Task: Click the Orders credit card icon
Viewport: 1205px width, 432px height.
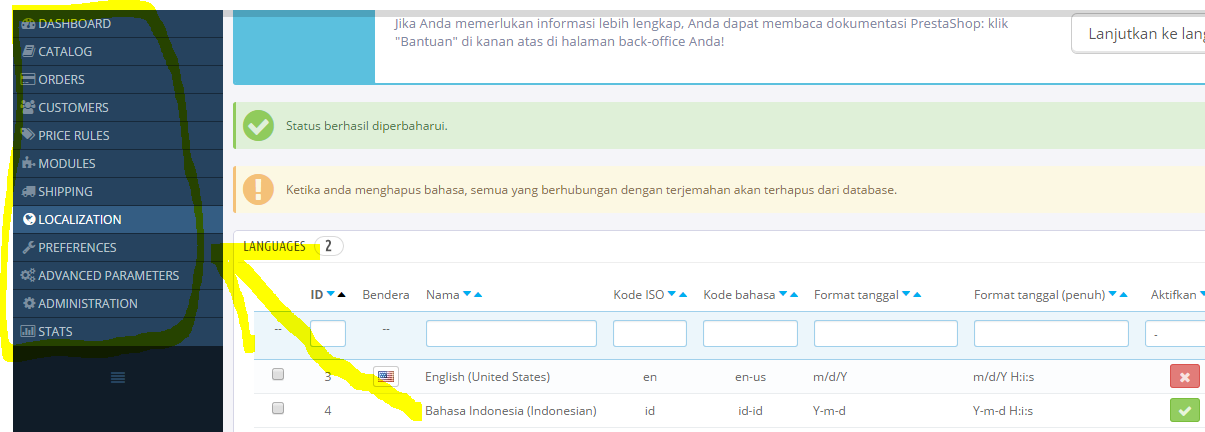Action: [29, 79]
